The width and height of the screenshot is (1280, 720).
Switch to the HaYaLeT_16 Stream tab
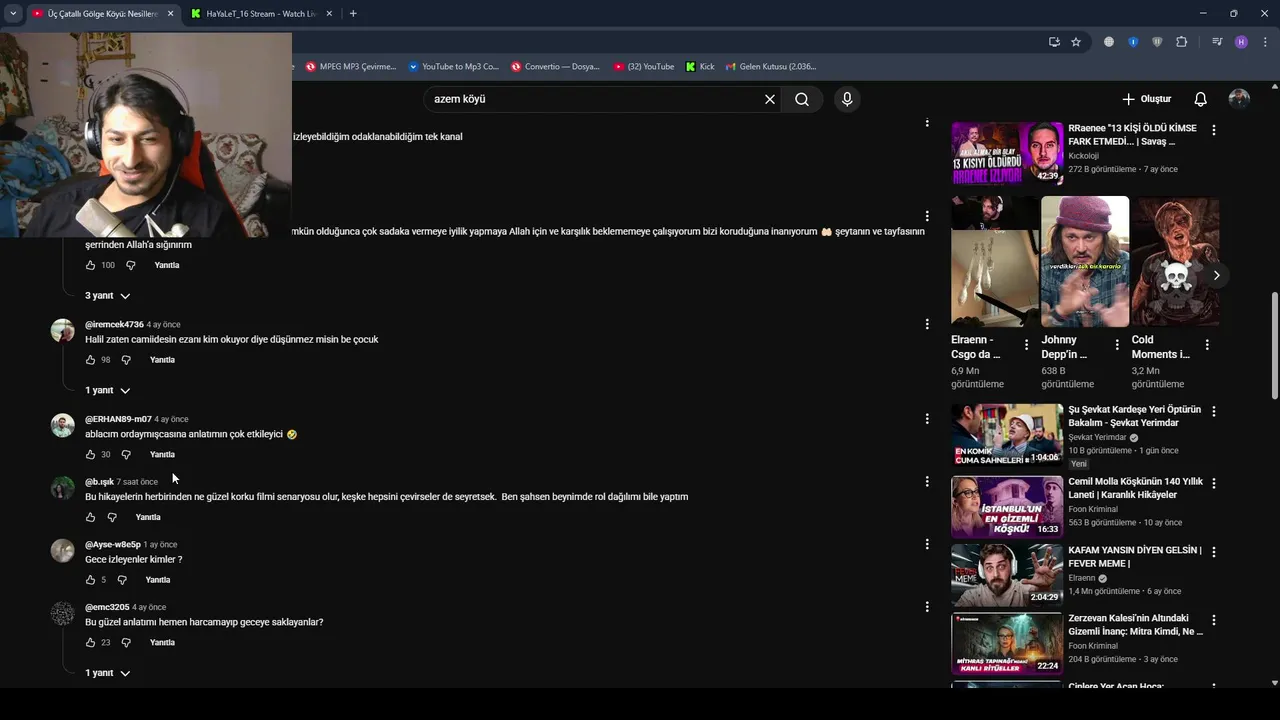point(254,14)
